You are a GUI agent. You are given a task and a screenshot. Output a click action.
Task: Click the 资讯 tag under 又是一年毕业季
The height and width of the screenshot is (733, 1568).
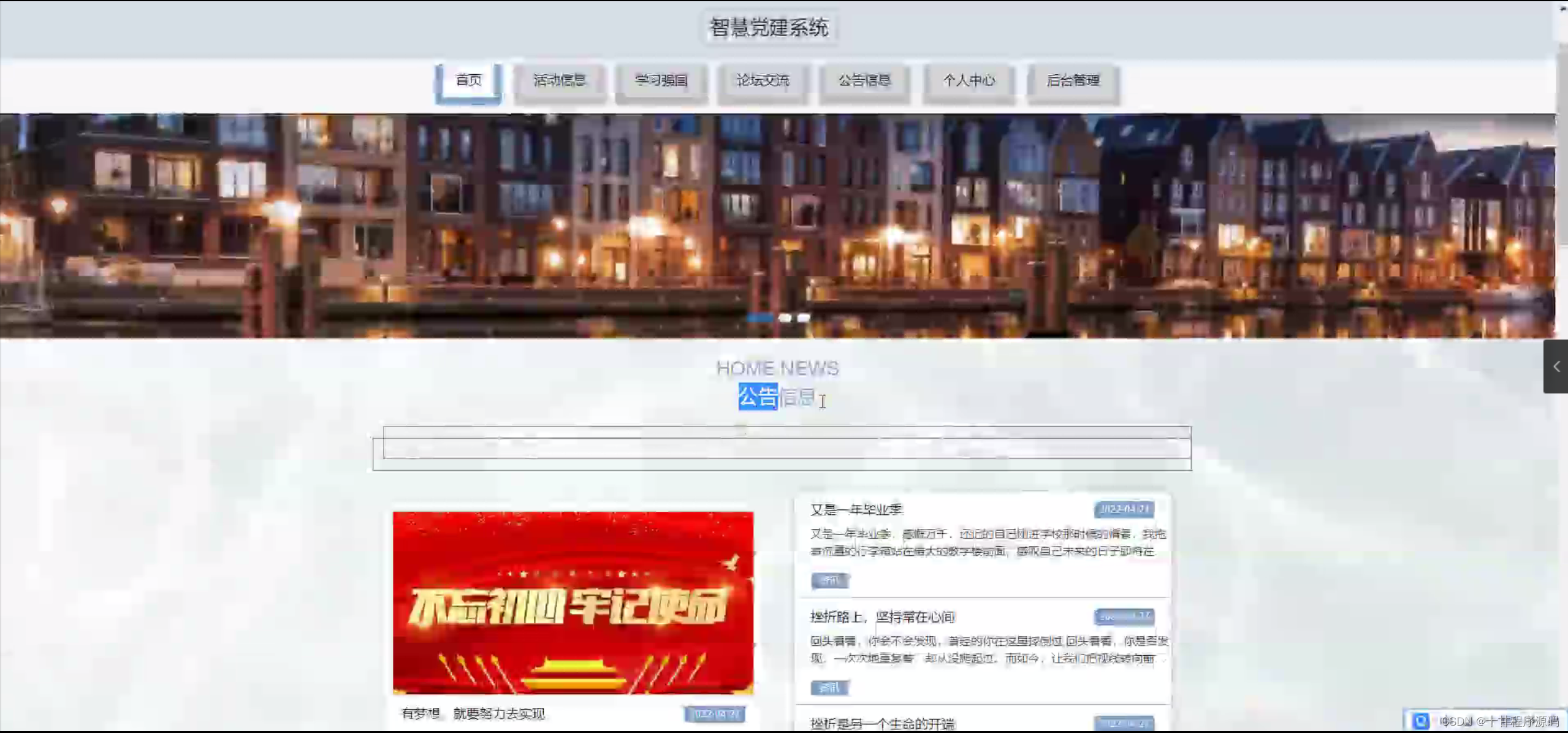tap(829, 580)
